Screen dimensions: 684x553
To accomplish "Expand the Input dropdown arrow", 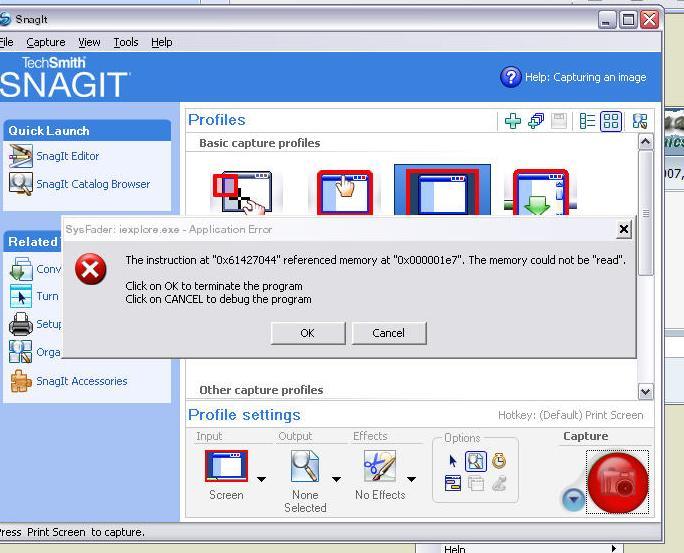I will tap(261, 479).
